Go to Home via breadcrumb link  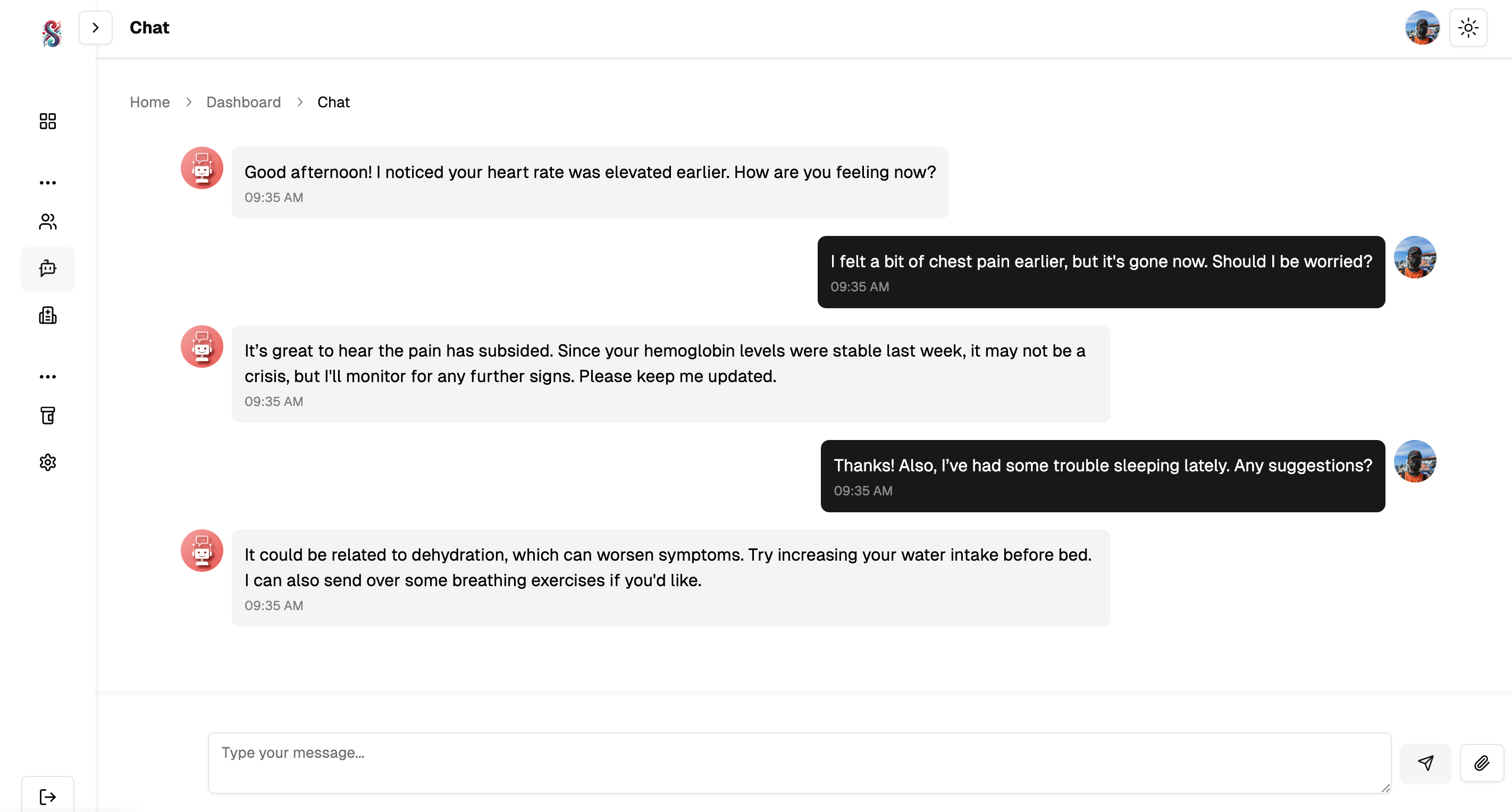(150, 102)
